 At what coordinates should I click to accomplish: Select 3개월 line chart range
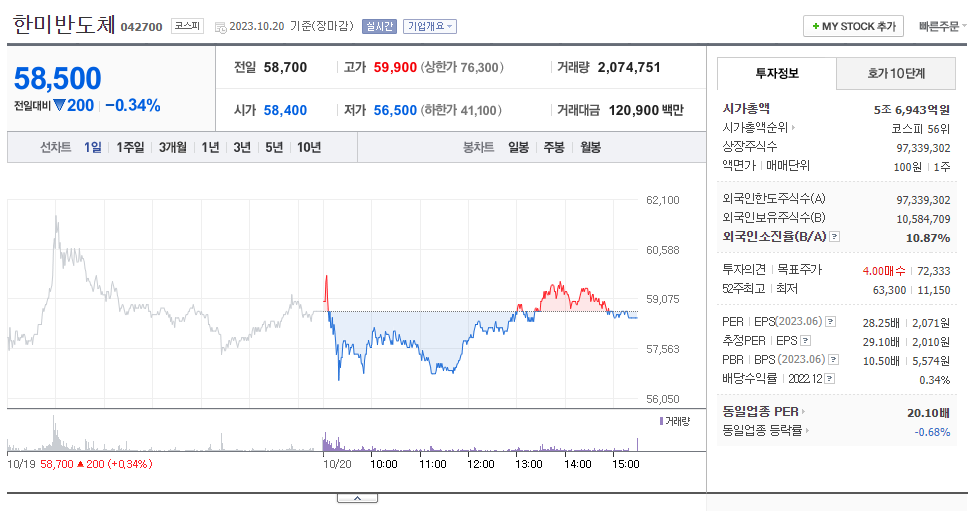pos(172,147)
